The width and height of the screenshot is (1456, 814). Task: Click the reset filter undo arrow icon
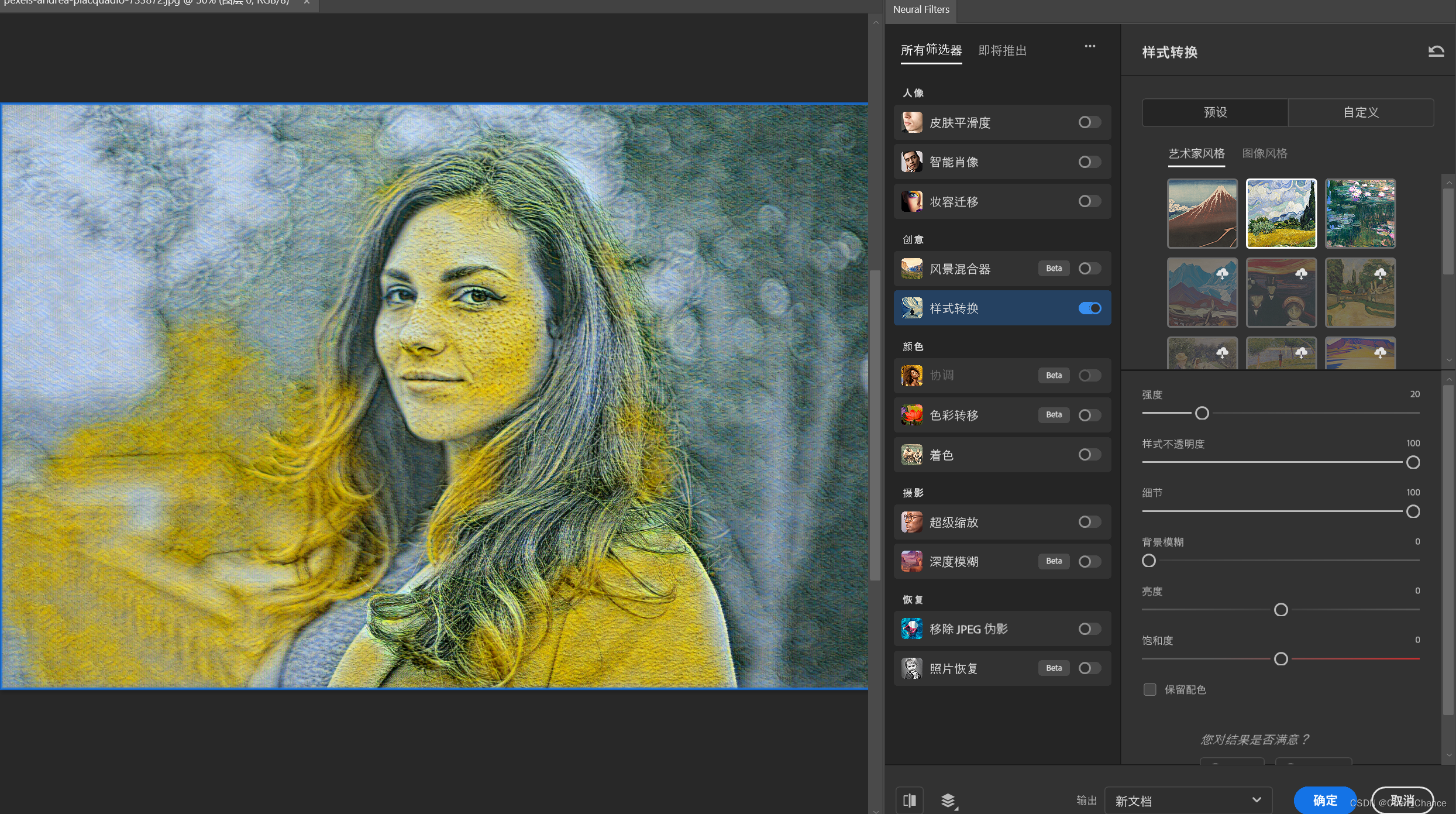click(1436, 51)
